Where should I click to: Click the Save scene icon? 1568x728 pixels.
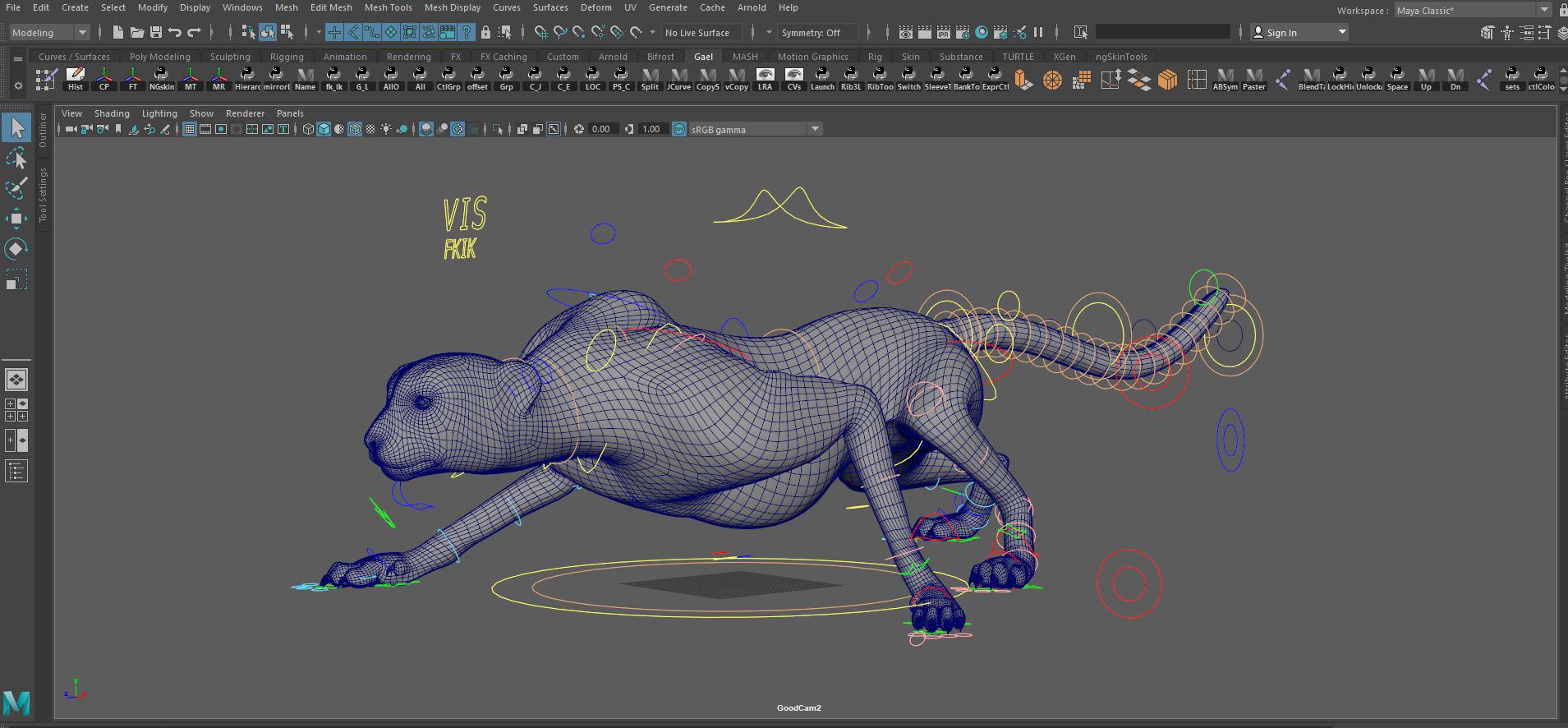click(x=156, y=32)
